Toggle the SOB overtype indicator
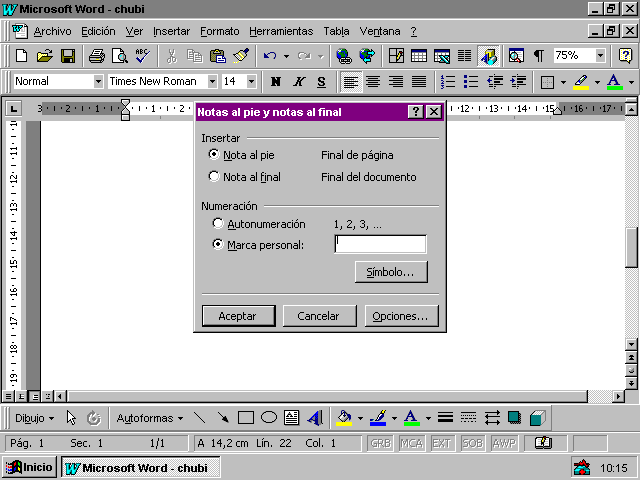 (472, 443)
